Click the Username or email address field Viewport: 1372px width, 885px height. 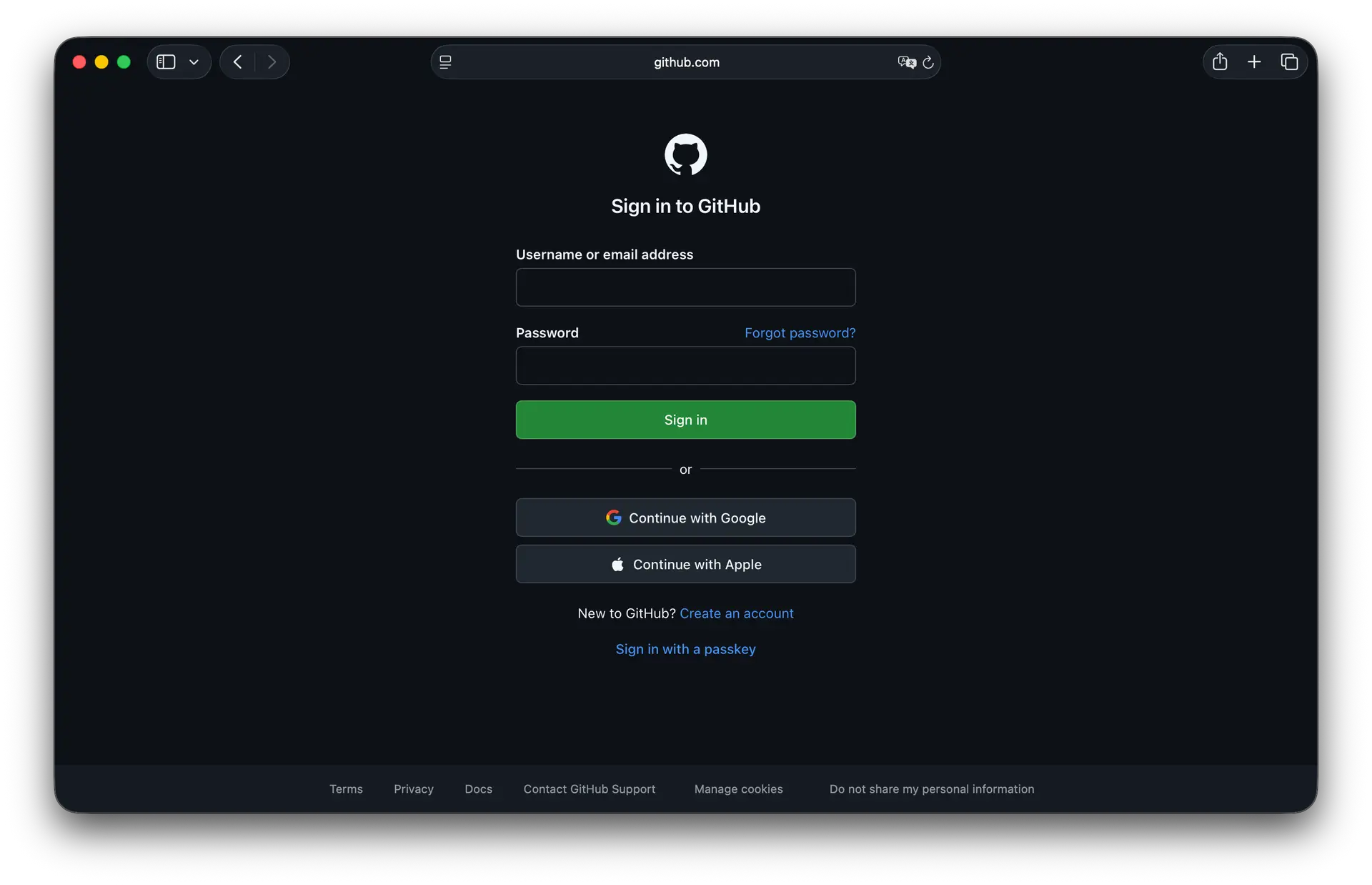click(686, 287)
